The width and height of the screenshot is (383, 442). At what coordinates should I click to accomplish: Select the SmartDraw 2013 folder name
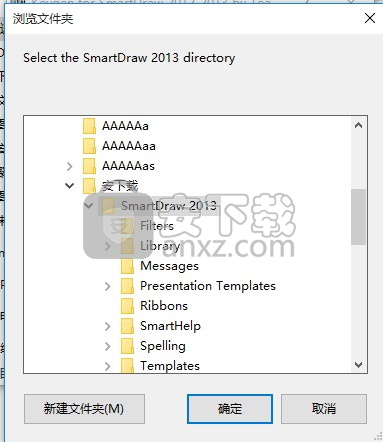click(169, 206)
